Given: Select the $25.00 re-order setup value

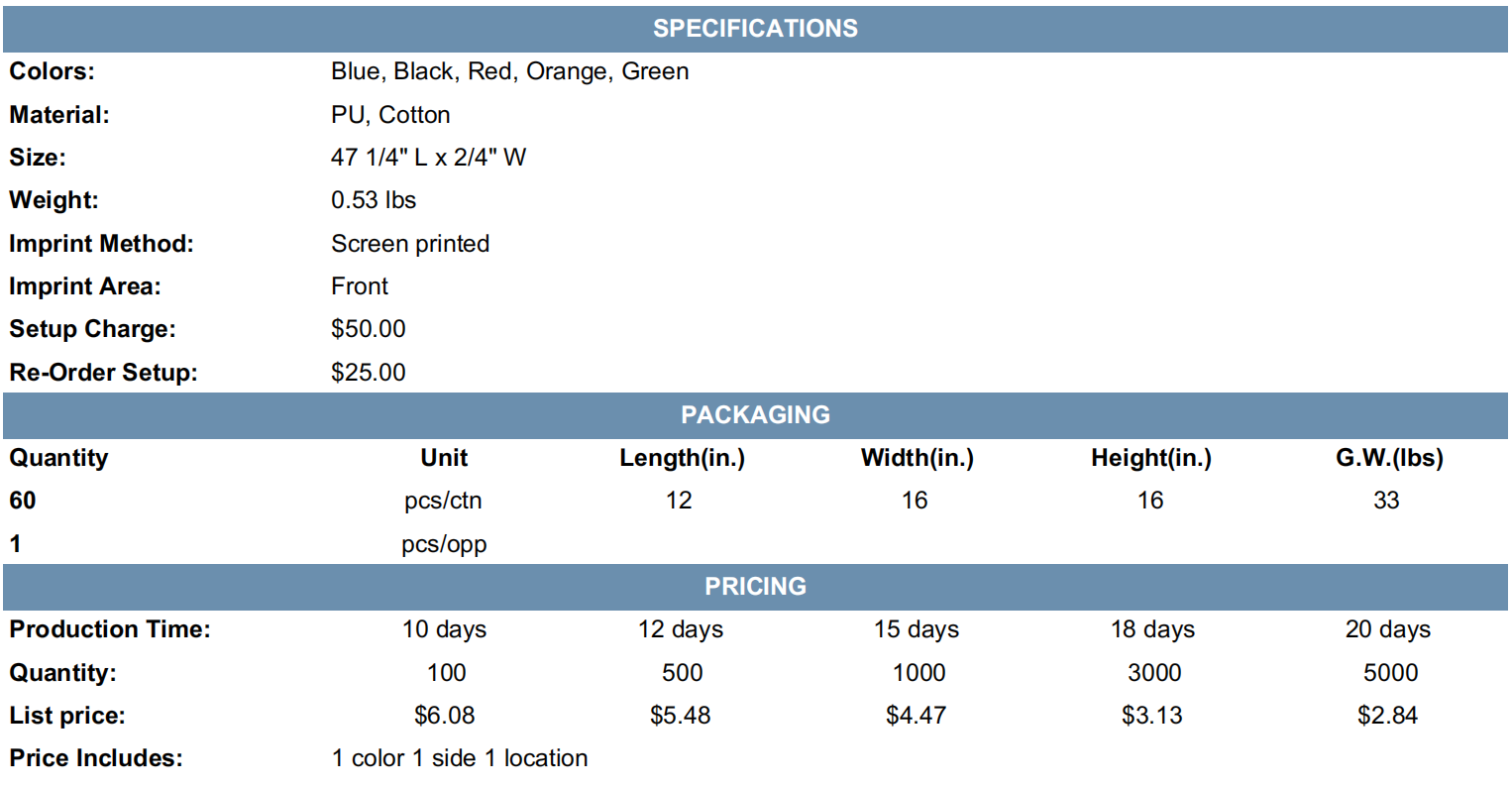Looking at the screenshot, I should point(369,373).
